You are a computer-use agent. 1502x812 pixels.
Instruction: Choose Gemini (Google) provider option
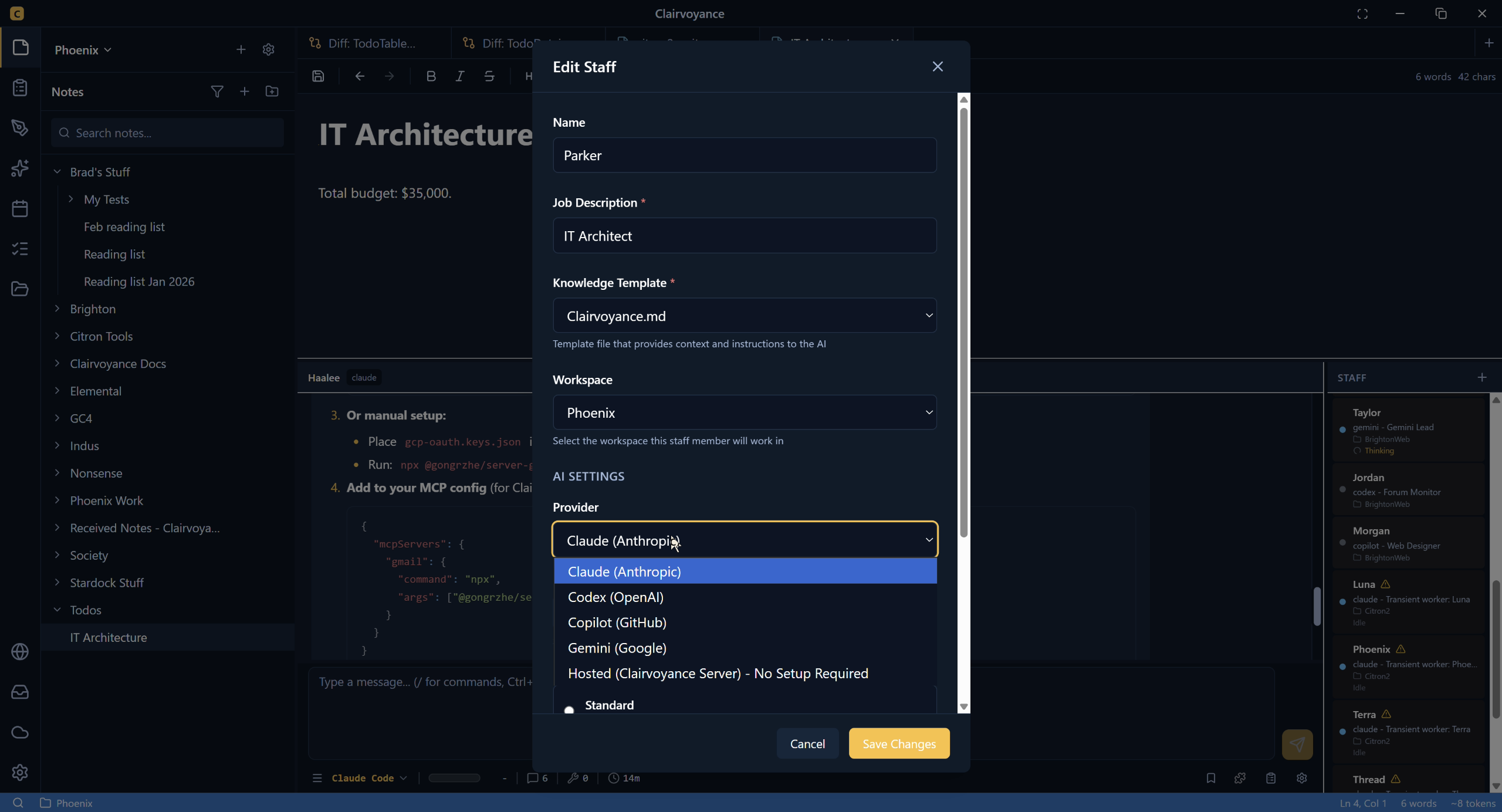pos(617,648)
